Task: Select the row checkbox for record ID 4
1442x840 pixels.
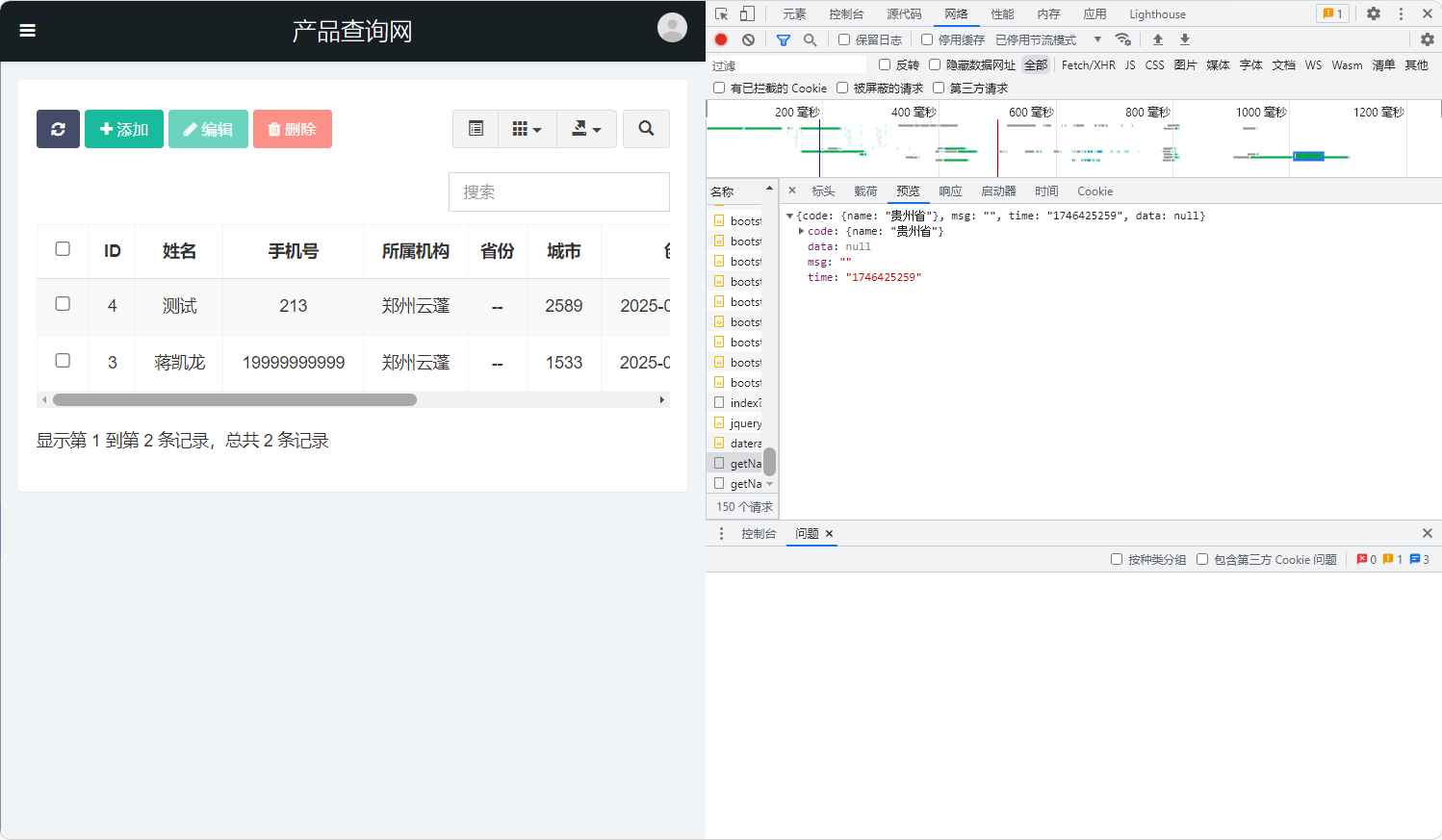Action: [x=62, y=304]
